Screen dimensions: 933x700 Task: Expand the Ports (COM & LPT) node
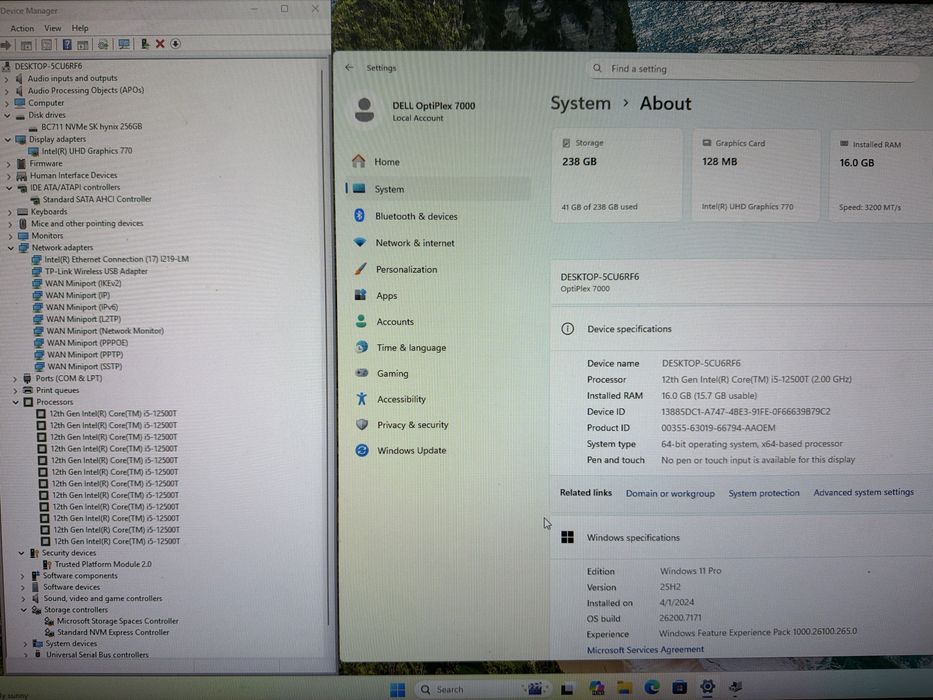[15, 379]
